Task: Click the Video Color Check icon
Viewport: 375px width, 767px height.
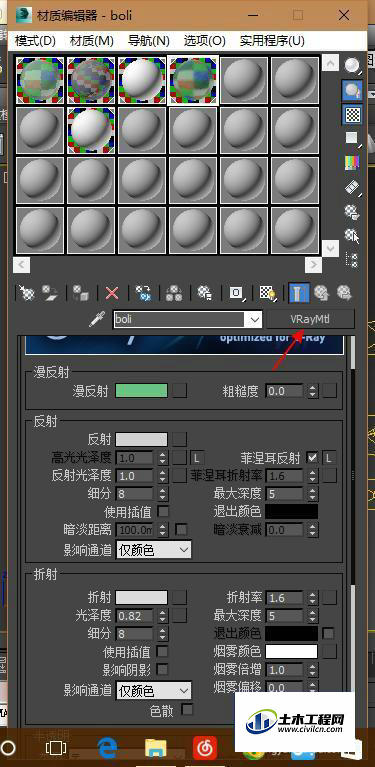Action: (x=352, y=162)
